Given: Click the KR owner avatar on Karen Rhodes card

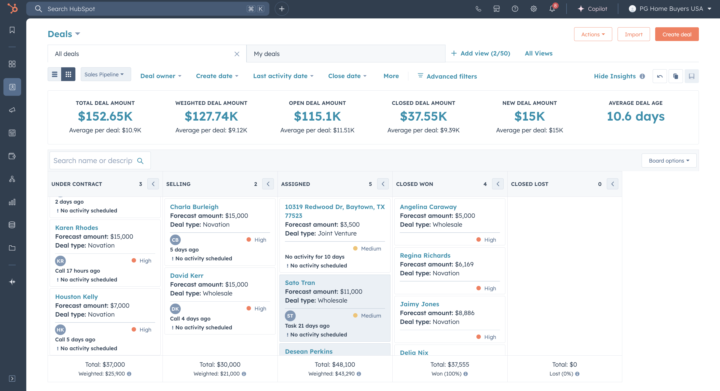Looking at the screenshot, I should point(60,261).
